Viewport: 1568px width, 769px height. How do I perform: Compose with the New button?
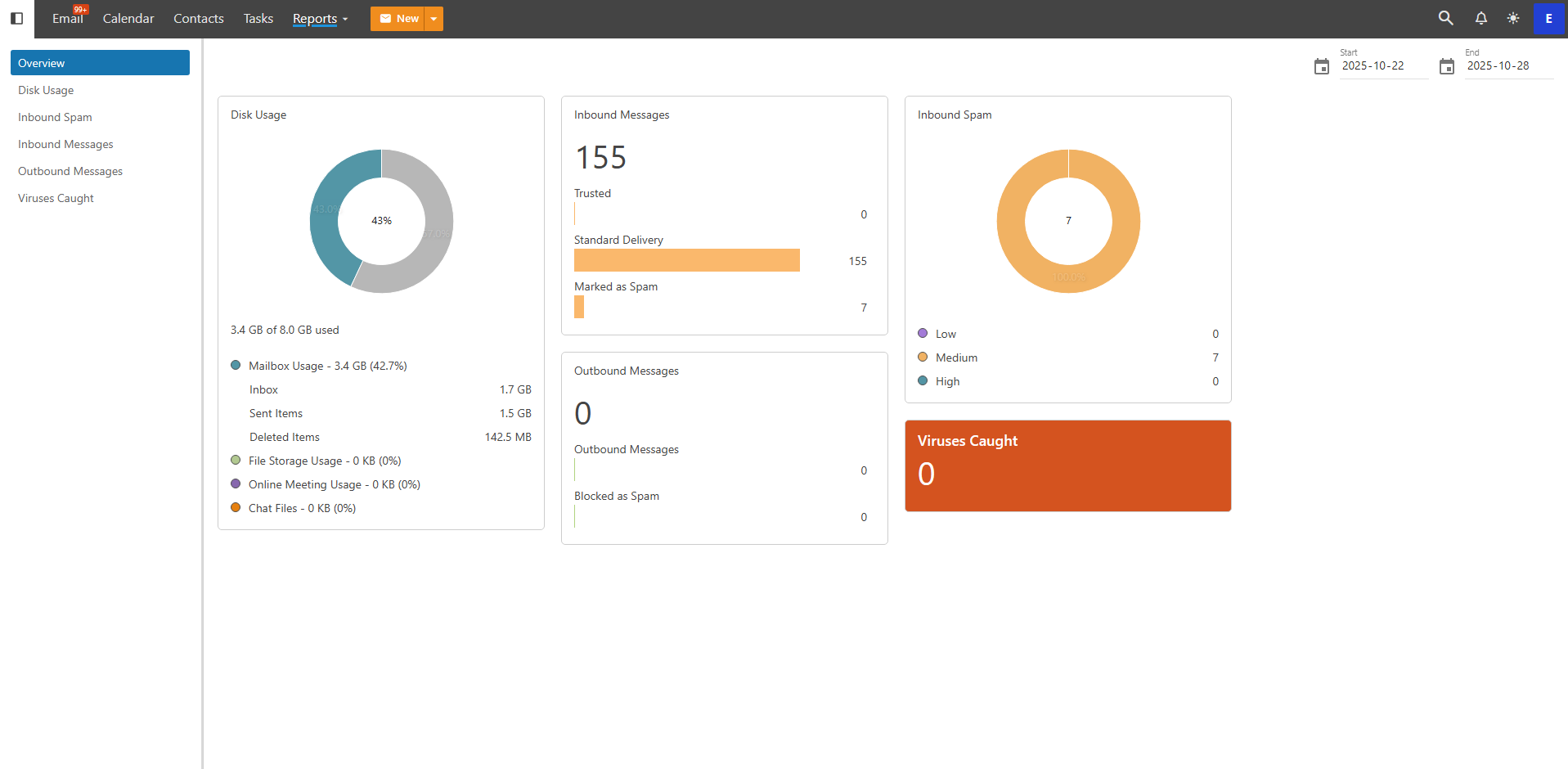tap(398, 19)
